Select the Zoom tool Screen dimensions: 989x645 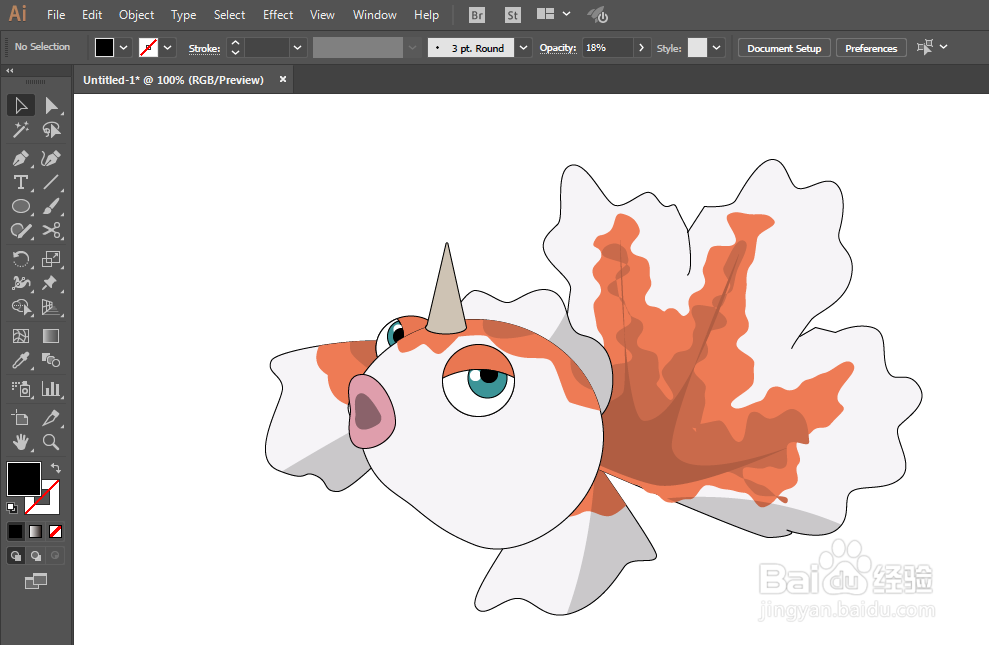[51, 442]
